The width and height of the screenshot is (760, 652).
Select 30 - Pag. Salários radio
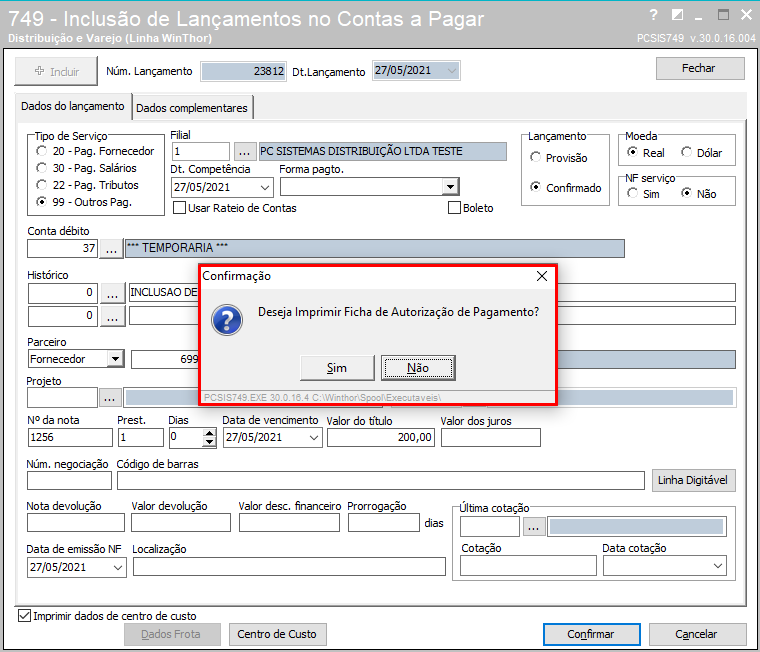point(42,168)
